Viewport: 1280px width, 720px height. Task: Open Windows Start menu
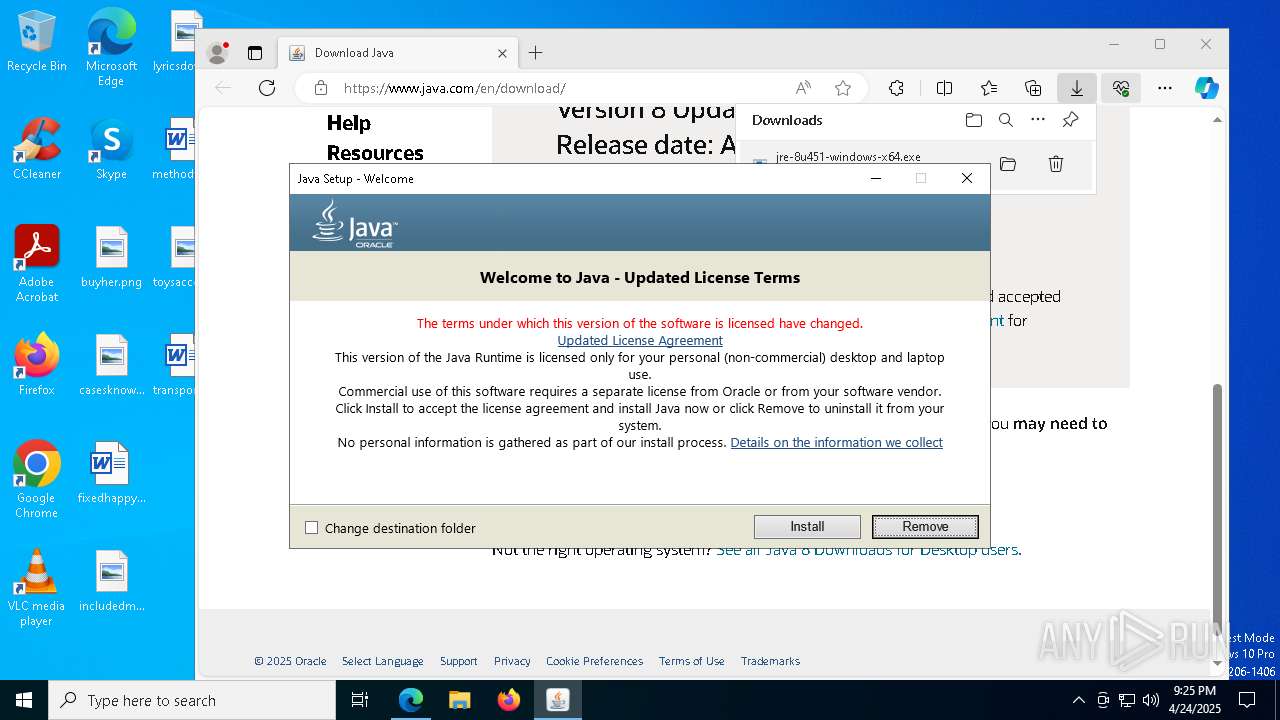click(x=23, y=700)
